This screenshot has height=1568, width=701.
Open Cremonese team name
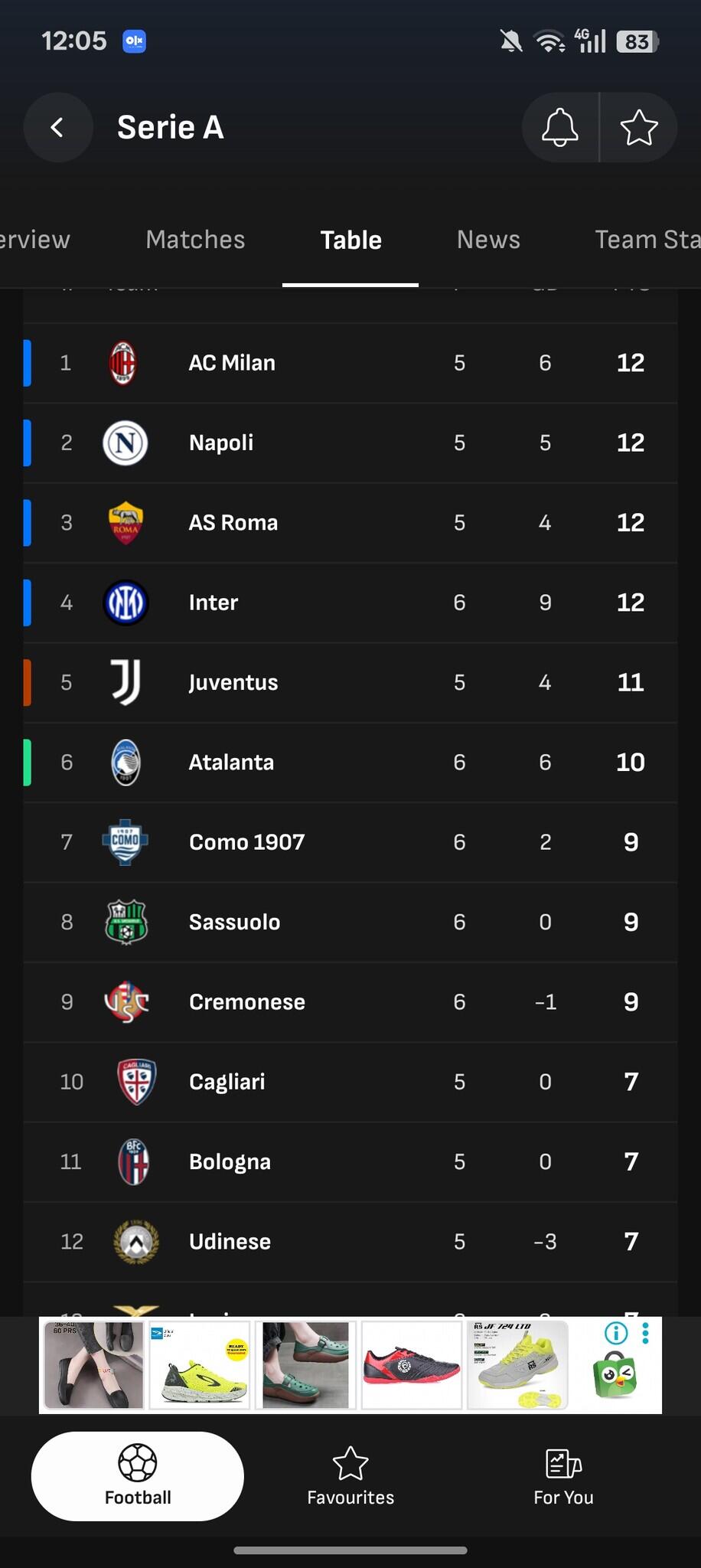point(246,1002)
